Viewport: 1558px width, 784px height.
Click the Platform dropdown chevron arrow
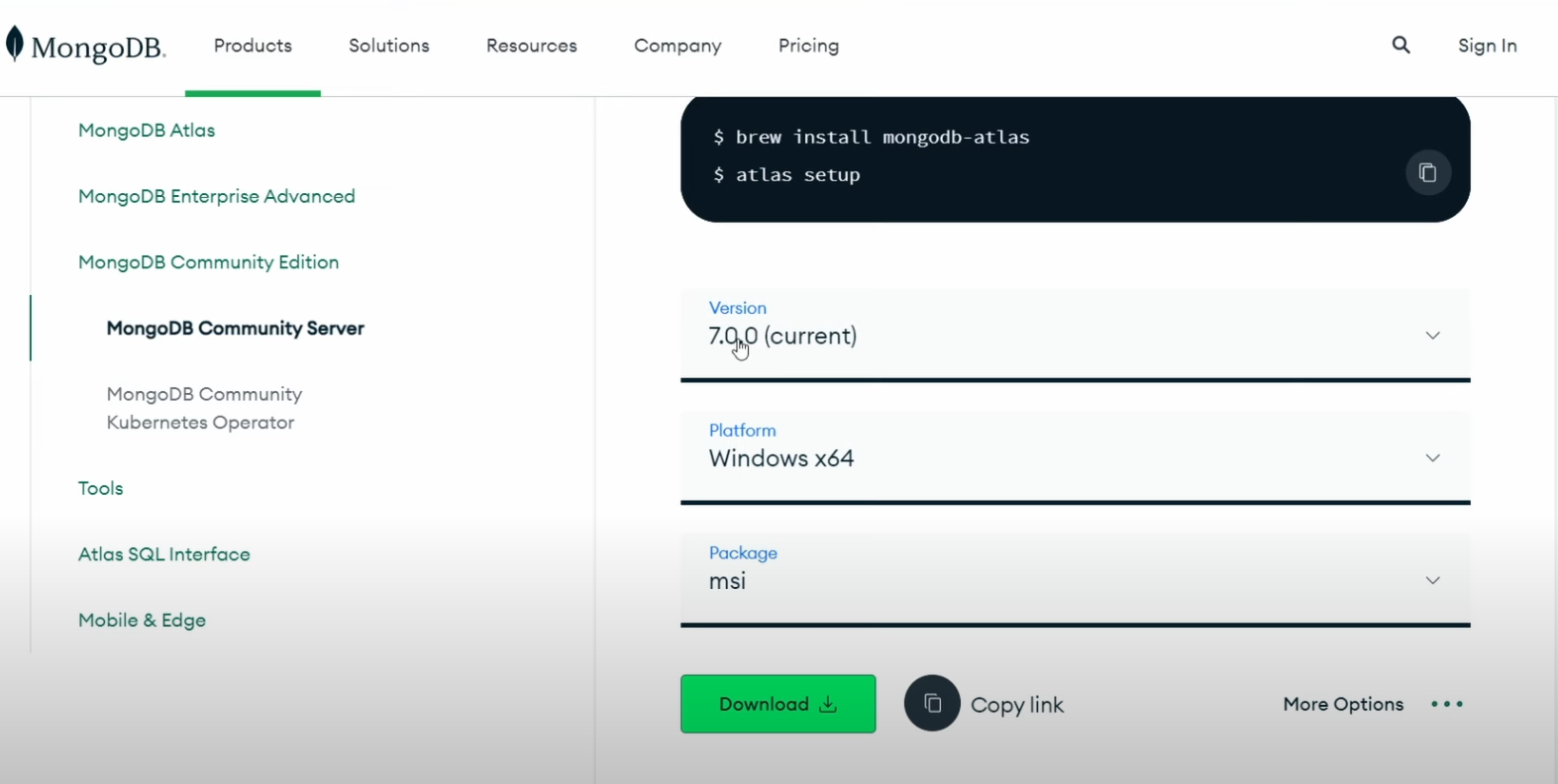pos(1432,458)
